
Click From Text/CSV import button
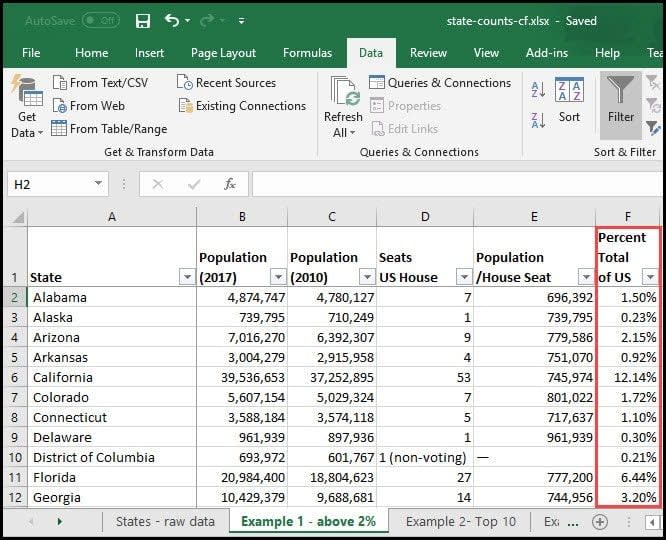101,82
